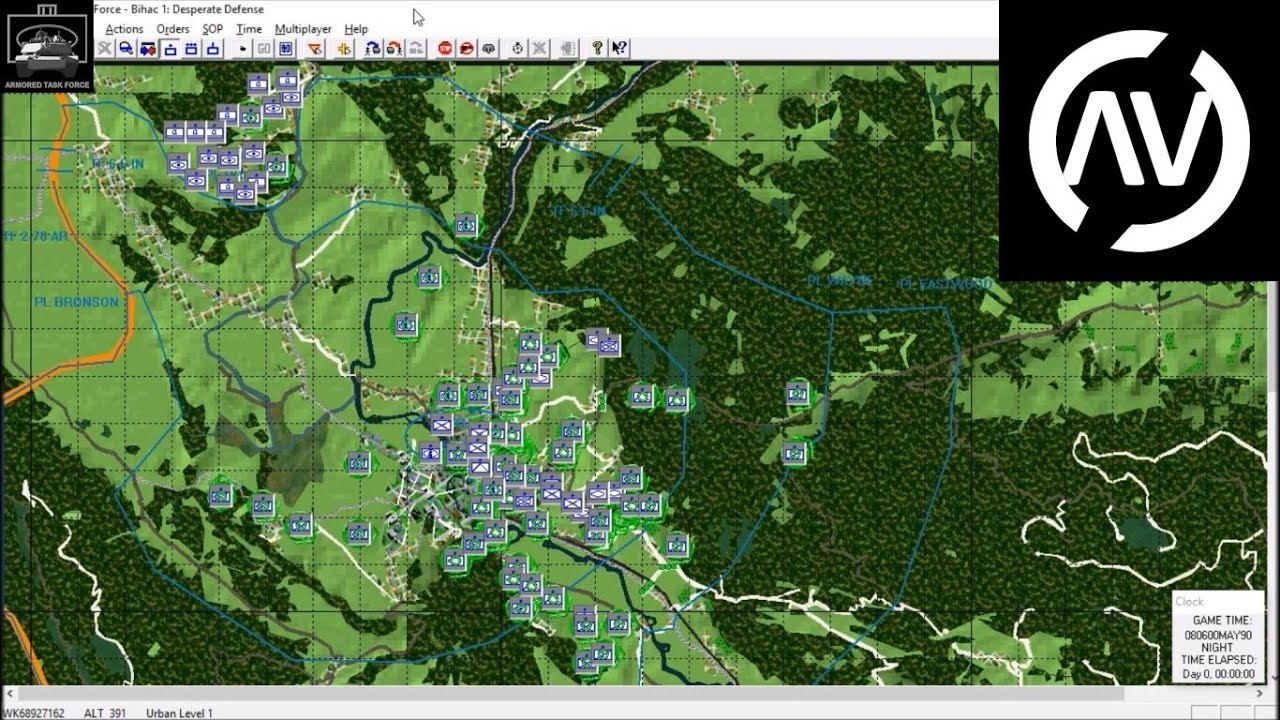Click the greyed crossed zoom icon at toolbar start
1280x720 pixels.
[105, 48]
